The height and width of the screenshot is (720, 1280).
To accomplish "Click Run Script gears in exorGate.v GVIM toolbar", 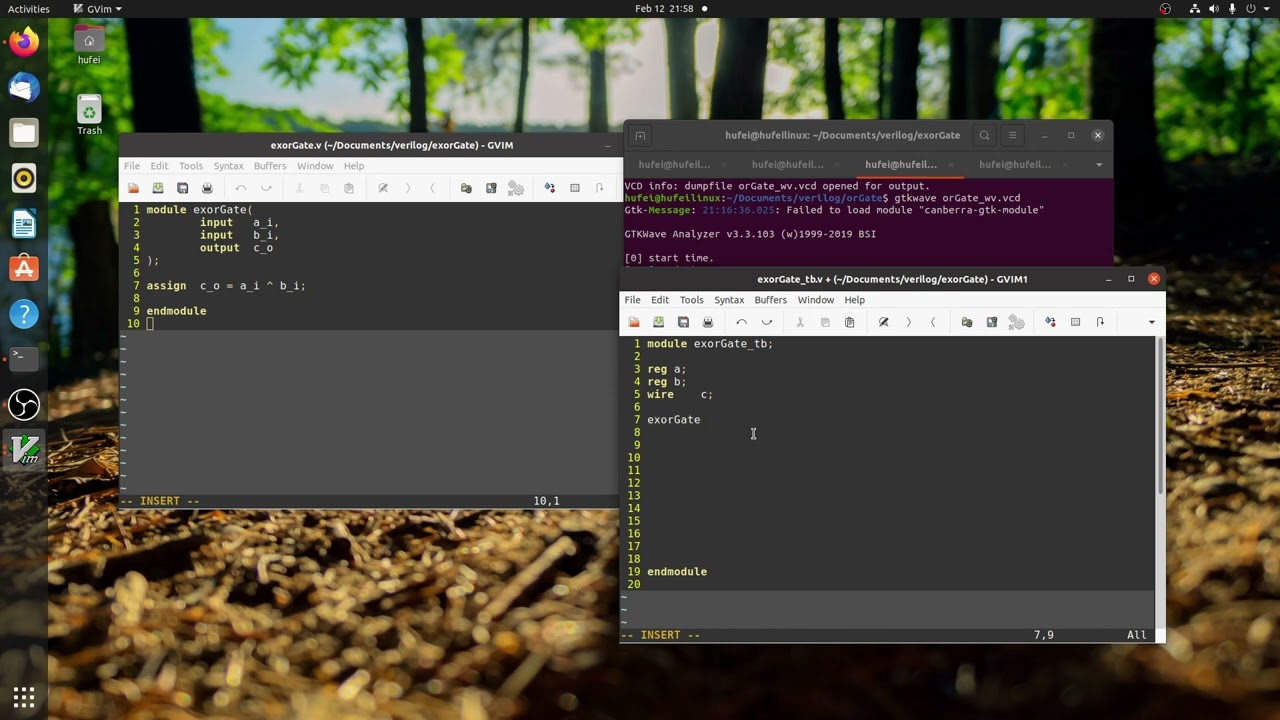I will coord(516,188).
